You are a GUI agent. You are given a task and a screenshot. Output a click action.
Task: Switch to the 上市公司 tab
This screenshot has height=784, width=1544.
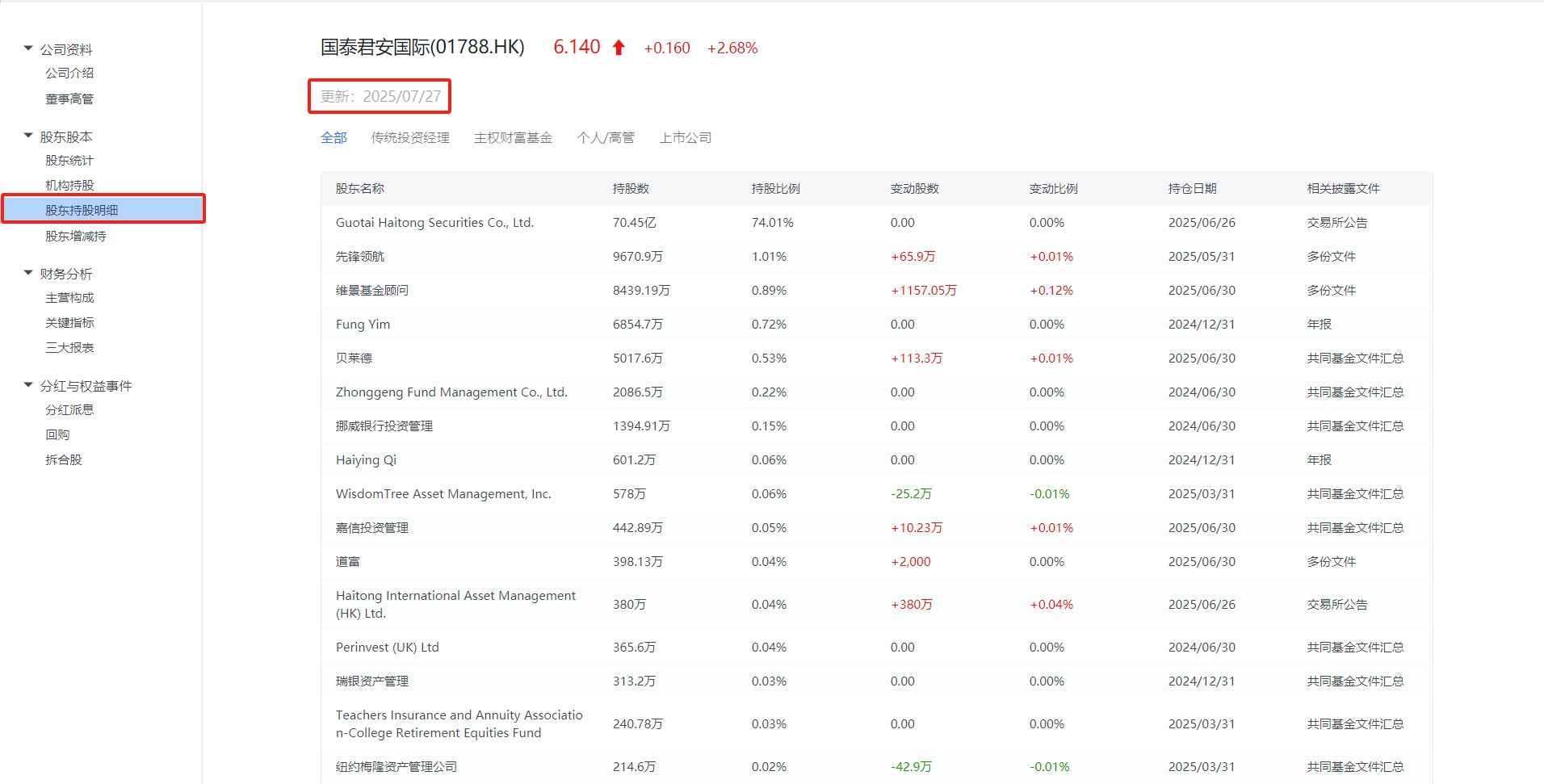[x=686, y=137]
